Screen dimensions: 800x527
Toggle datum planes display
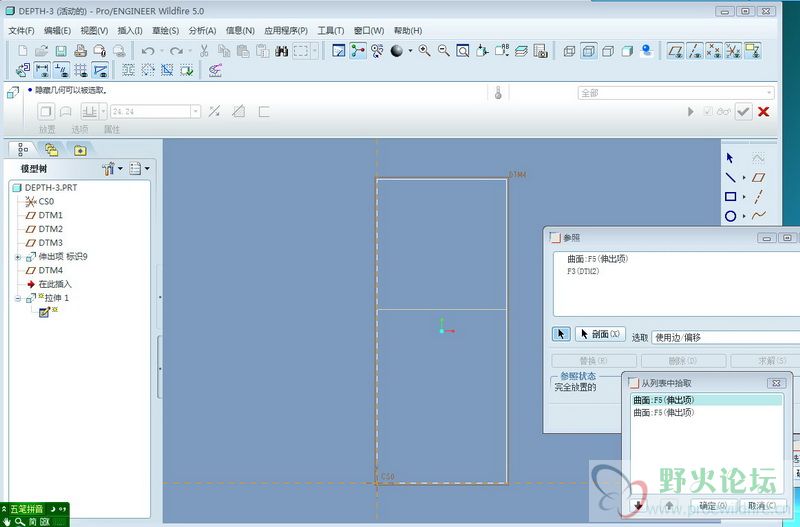[676, 51]
